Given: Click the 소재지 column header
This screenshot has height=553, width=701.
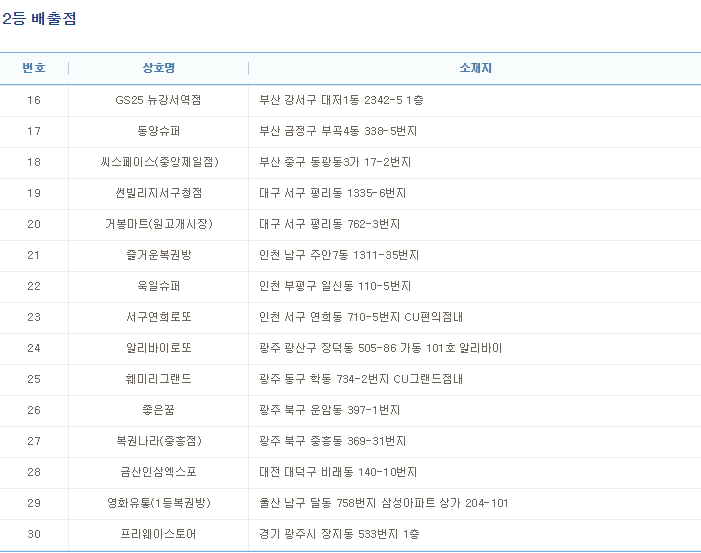Looking at the screenshot, I should pyautogui.click(x=475, y=68).
